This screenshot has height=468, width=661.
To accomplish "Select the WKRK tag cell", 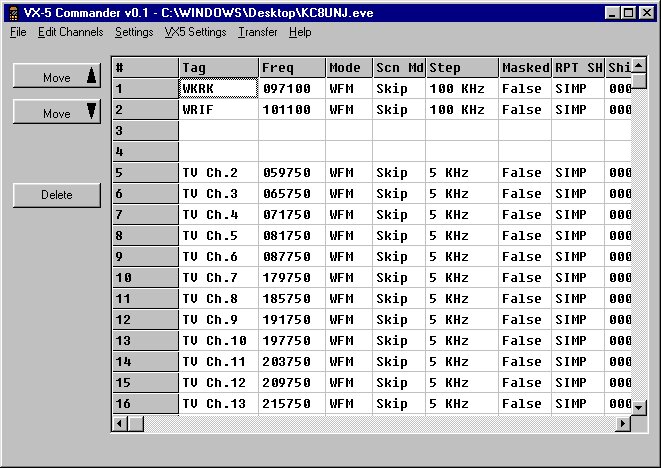I will pyautogui.click(x=218, y=88).
